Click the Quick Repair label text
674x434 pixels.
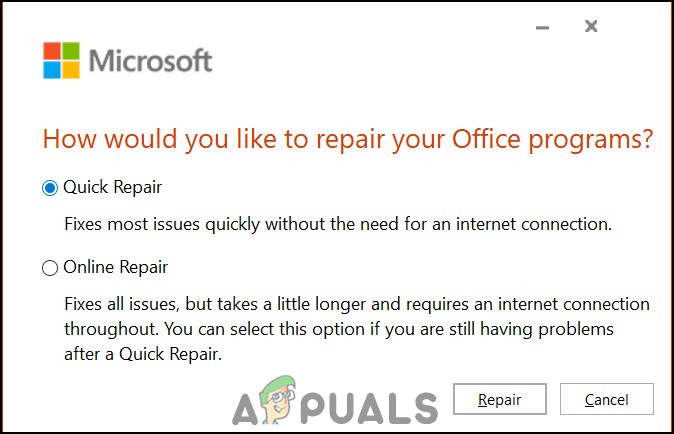112,188
